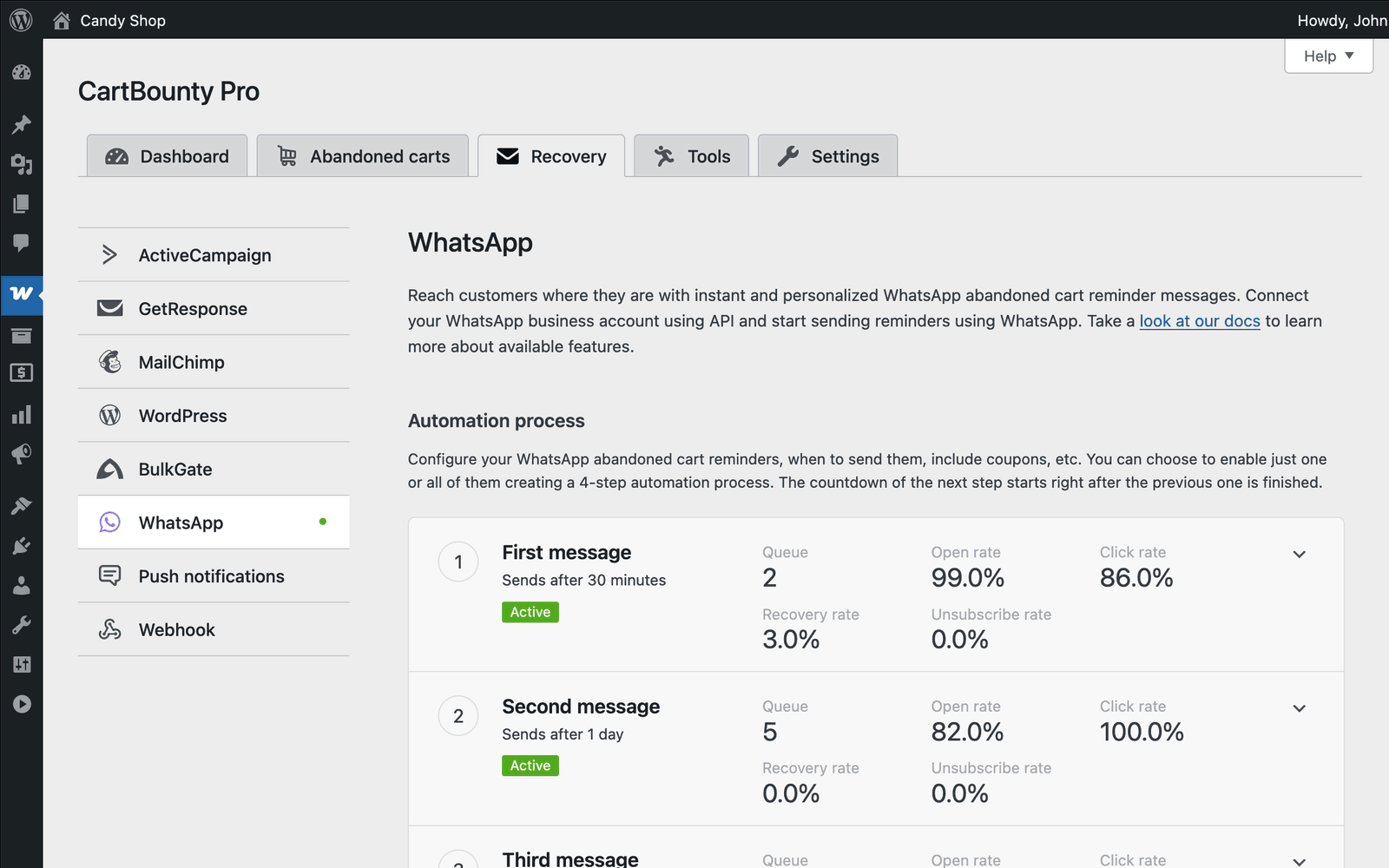Open the 'Howdy, John' account link

click(x=1342, y=20)
